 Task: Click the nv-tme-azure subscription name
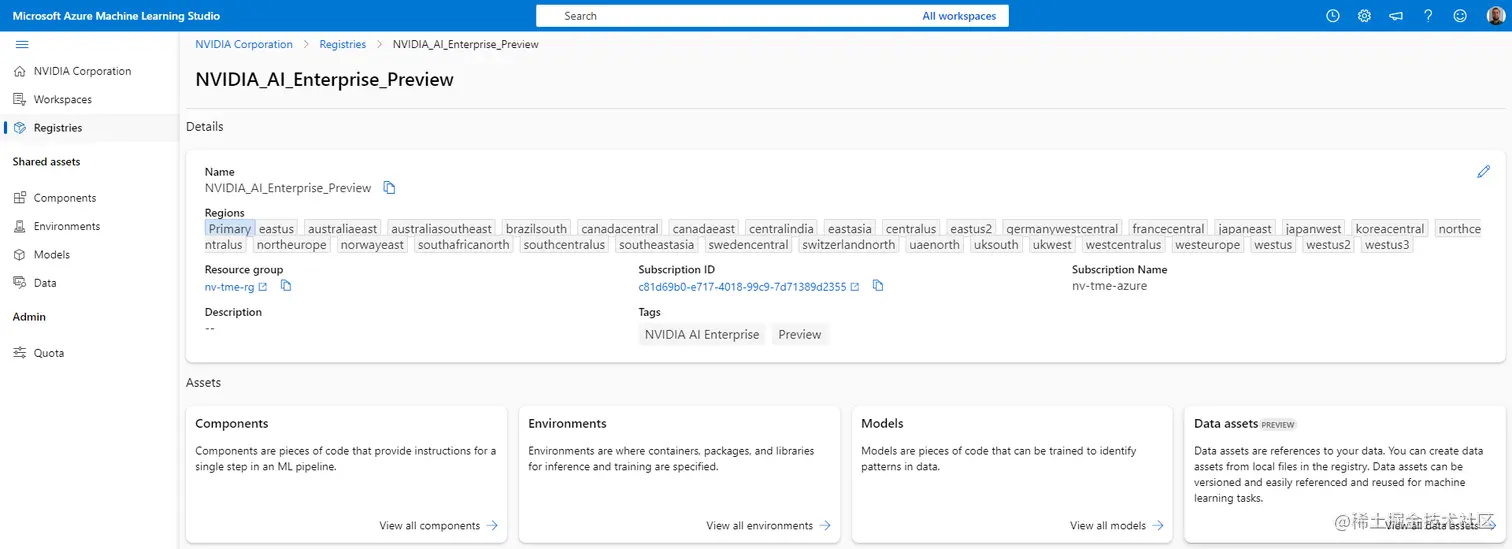coord(1110,286)
